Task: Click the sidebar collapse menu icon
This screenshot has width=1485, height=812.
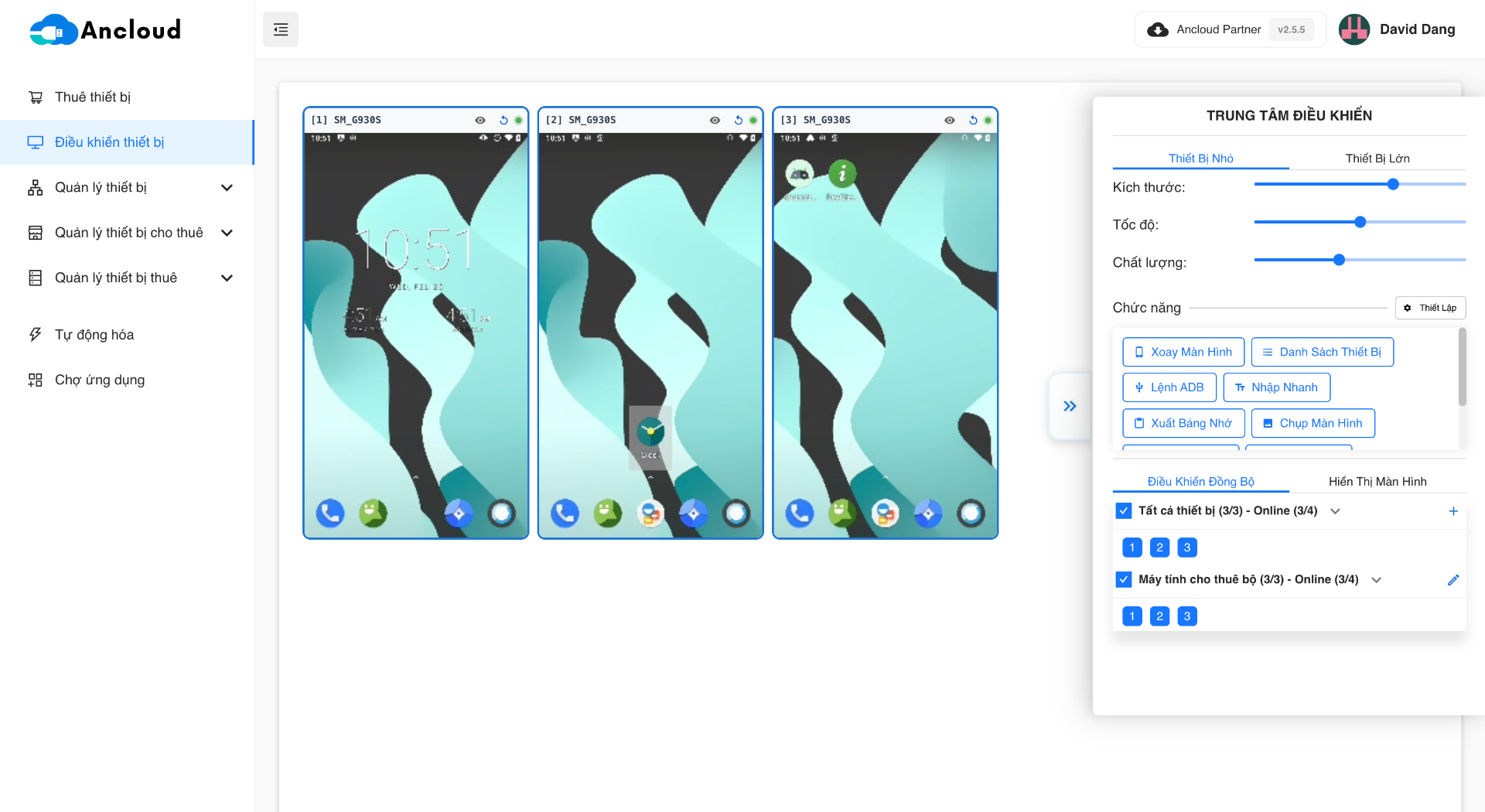Action: 281,29
